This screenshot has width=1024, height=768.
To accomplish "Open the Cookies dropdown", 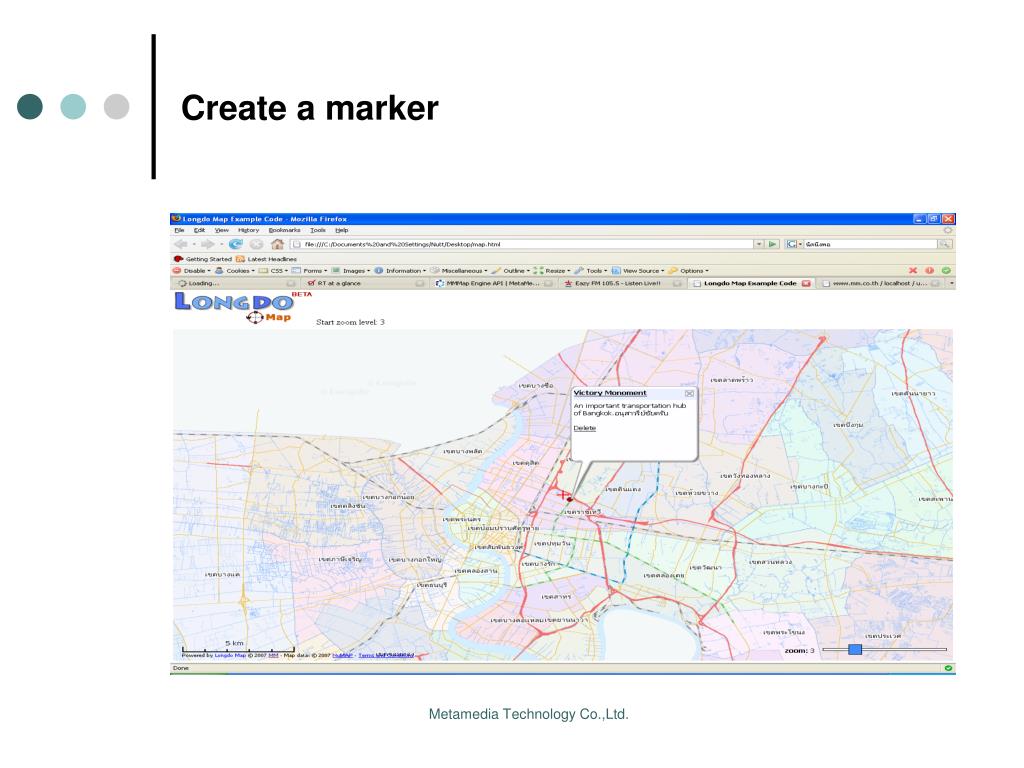I will (234, 270).
